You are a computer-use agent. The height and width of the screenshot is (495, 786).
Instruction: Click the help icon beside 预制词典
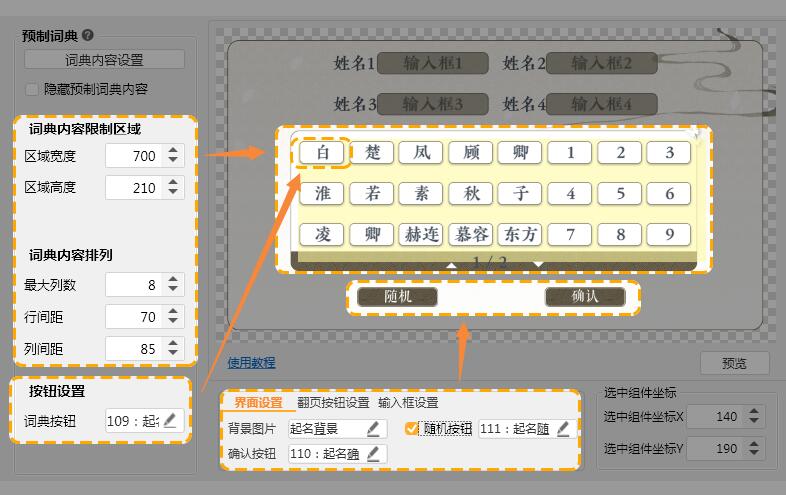(88, 35)
